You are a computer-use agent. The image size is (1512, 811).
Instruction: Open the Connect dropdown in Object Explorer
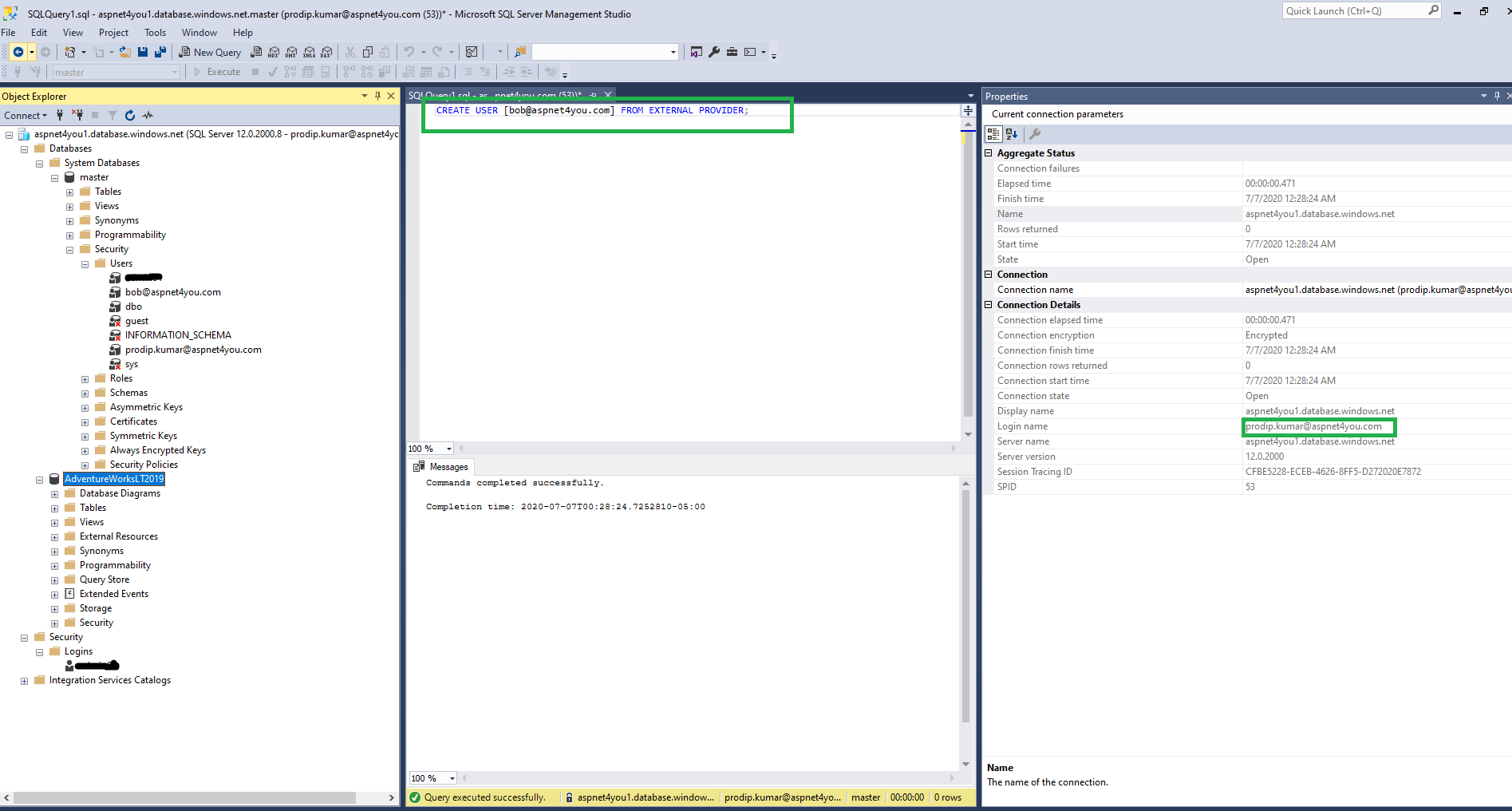[26, 116]
